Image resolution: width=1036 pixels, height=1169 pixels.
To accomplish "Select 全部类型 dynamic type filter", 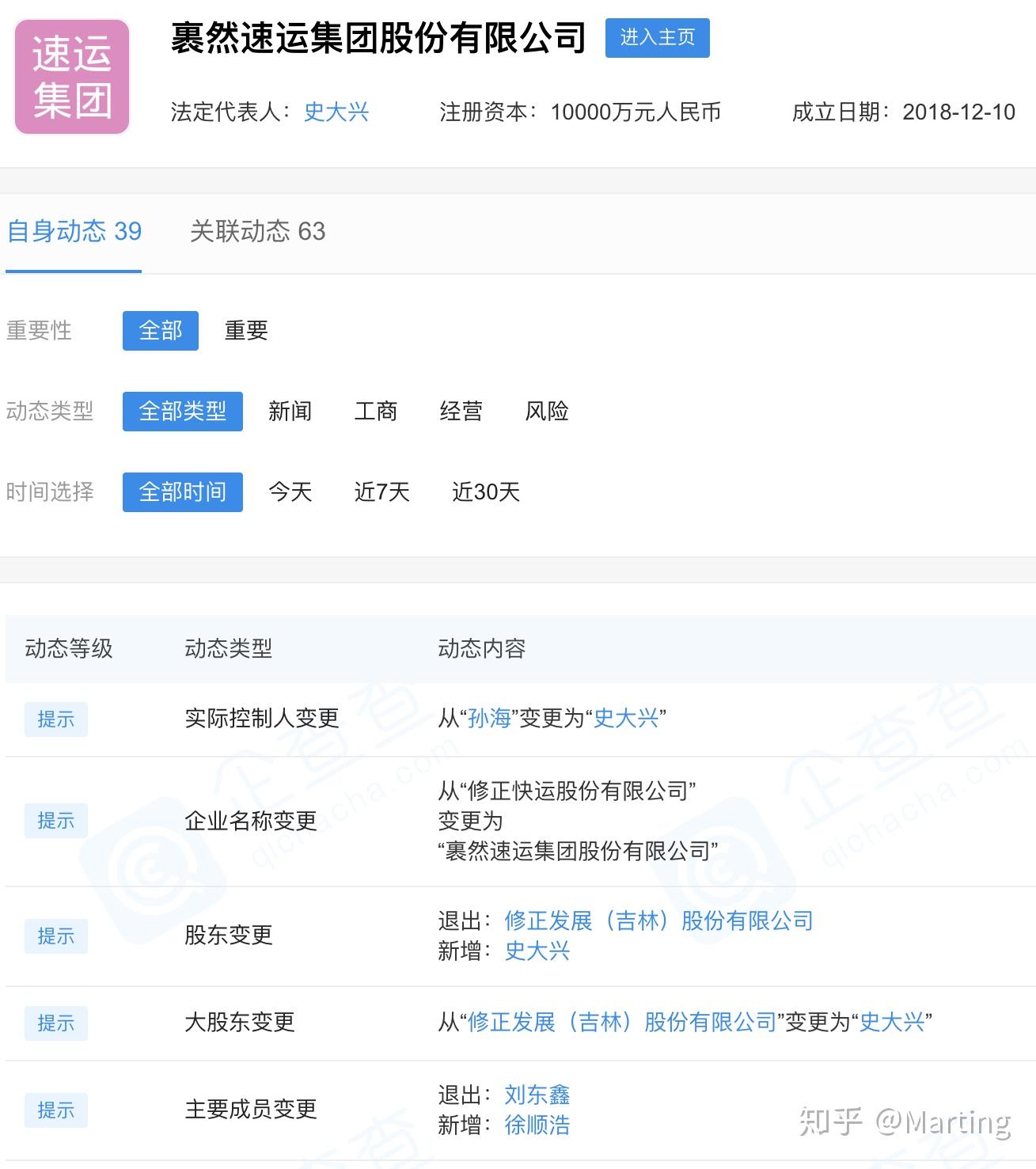I will 183,412.
